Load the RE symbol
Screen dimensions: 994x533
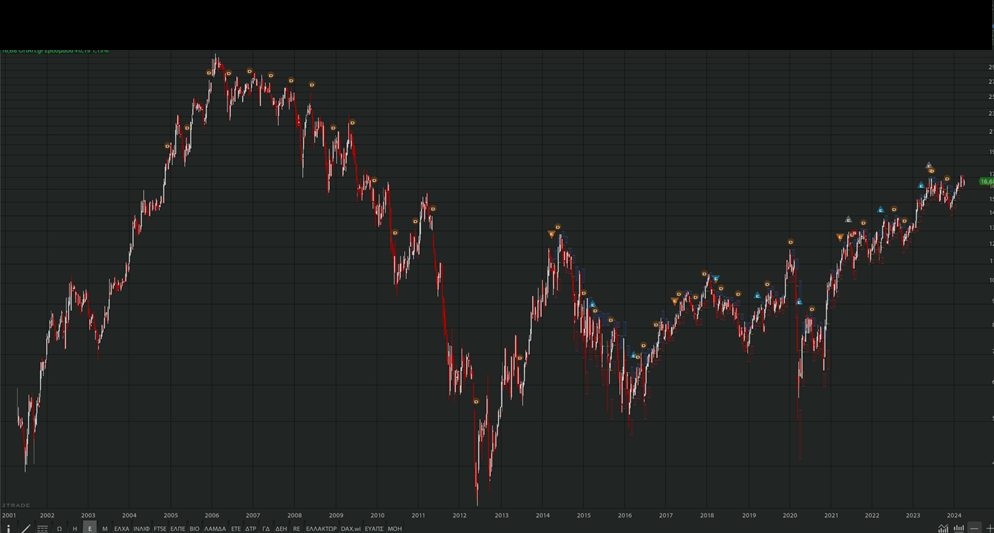click(x=296, y=529)
